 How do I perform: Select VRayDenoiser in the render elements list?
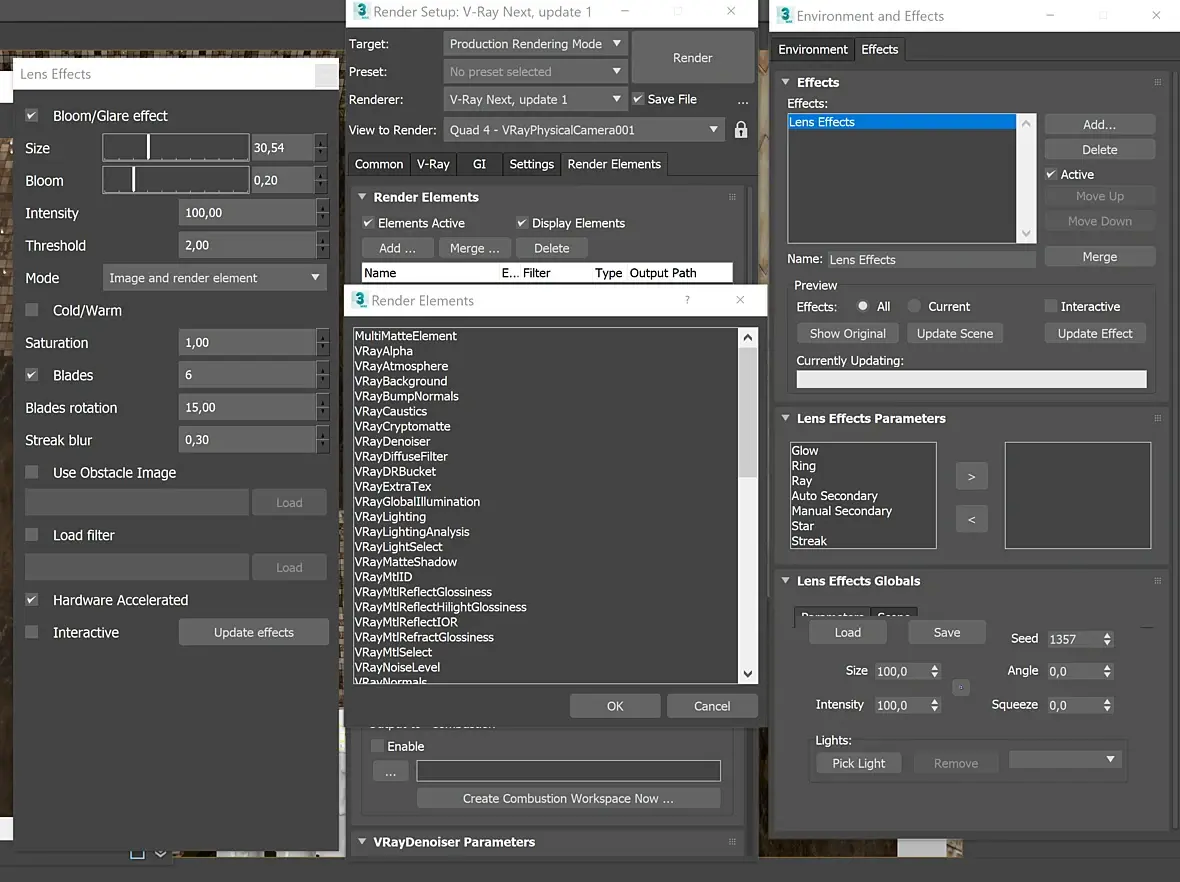(393, 441)
